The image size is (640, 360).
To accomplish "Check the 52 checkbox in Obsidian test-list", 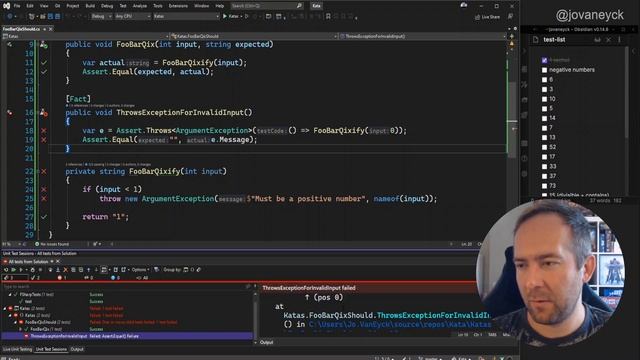I will coord(544,147).
